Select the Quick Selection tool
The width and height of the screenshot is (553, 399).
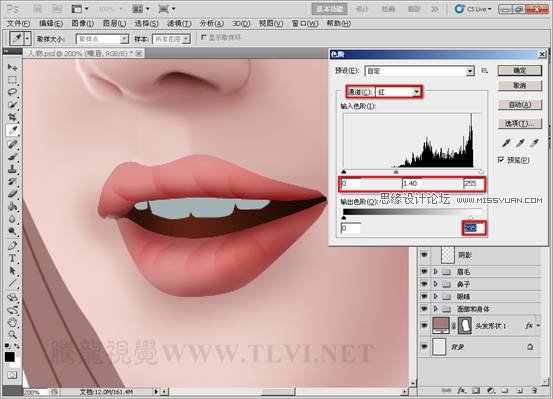point(12,105)
